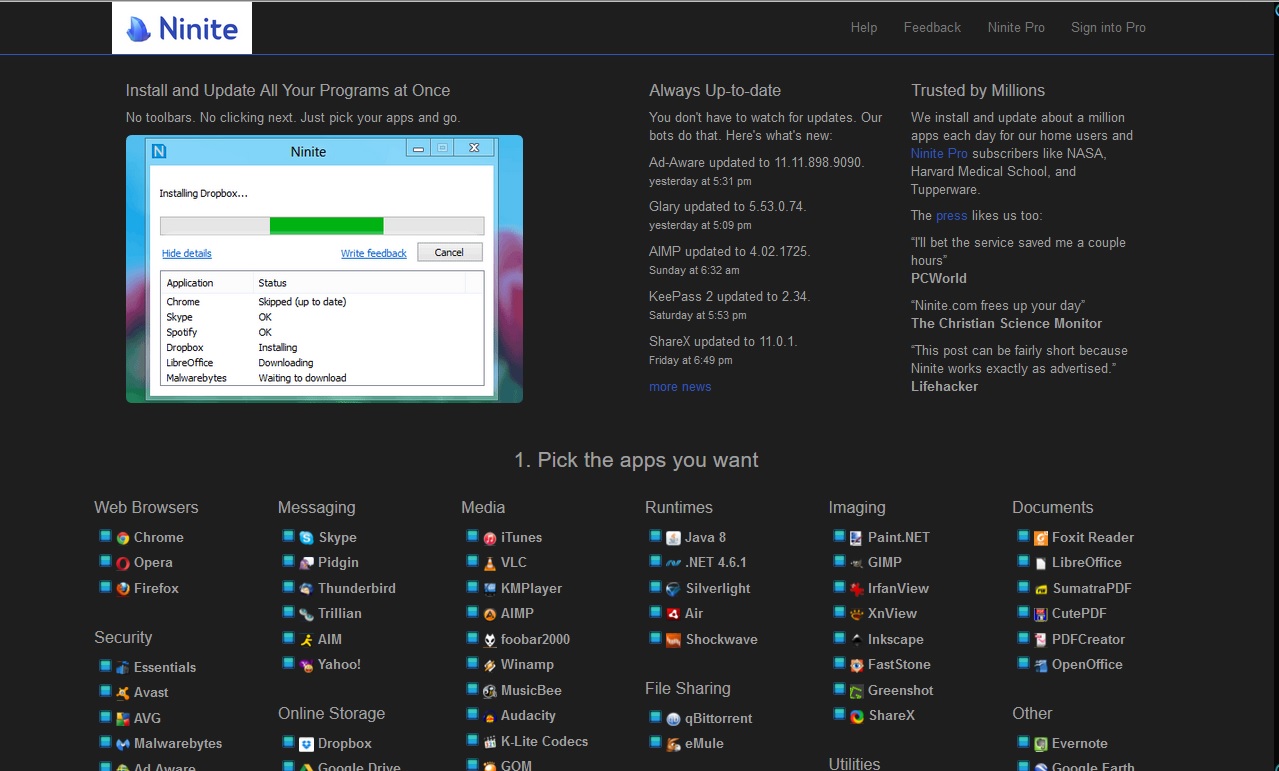Check the Audacity checkbox
The height and width of the screenshot is (771, 1279).
coord(473,715)
